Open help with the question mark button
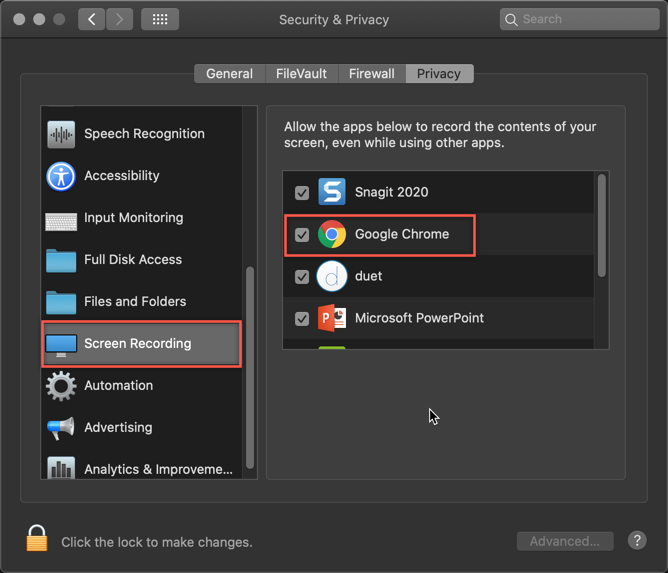This screenshot has width=668, height=573. click(637, 541)
